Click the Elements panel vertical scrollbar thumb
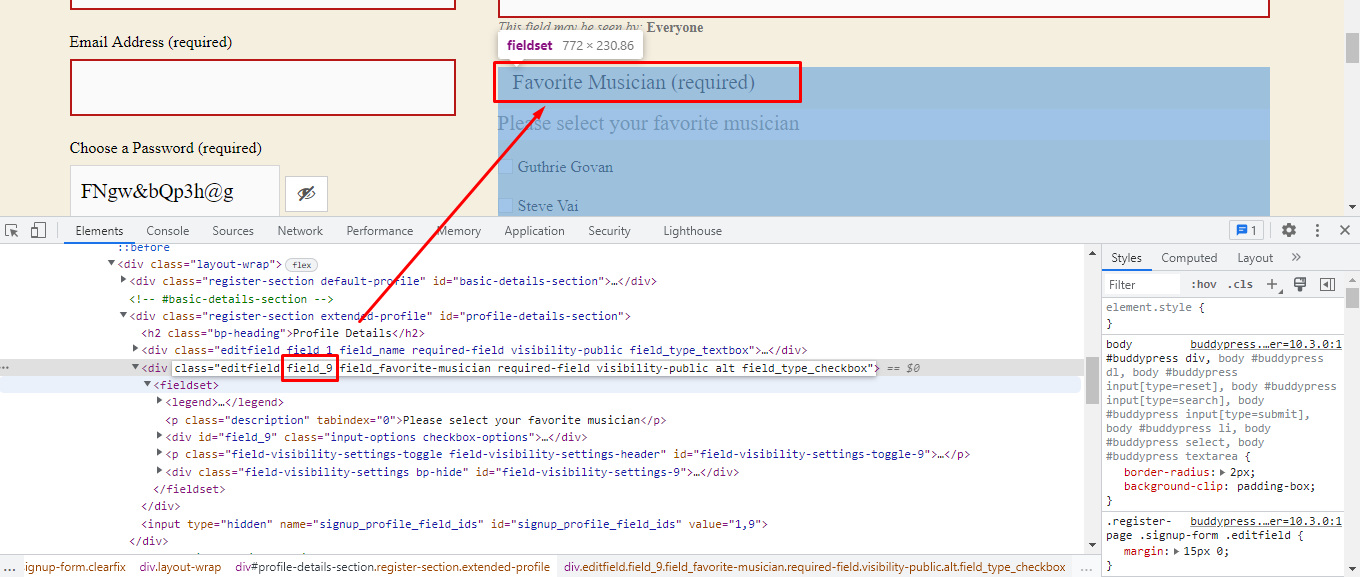 point(1092,379)
